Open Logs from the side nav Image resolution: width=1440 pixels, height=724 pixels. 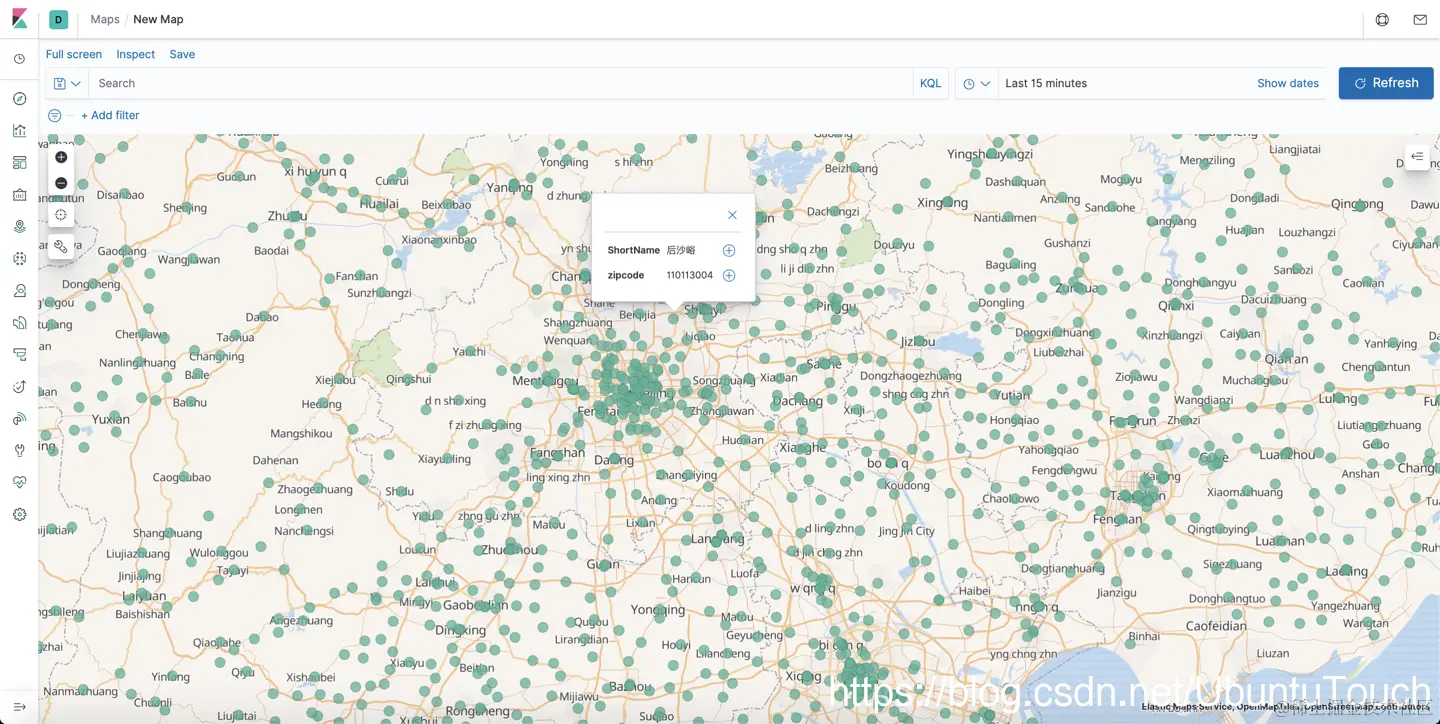pos(19,322)
